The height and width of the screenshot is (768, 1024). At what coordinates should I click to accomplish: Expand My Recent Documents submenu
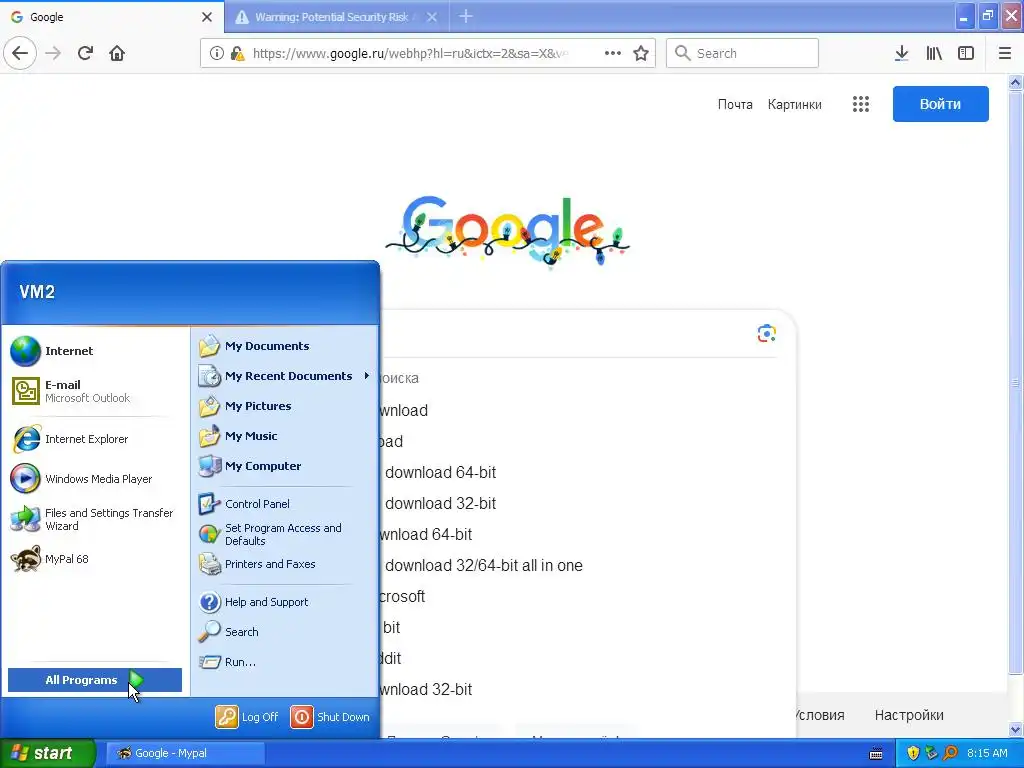coord(285,376)
